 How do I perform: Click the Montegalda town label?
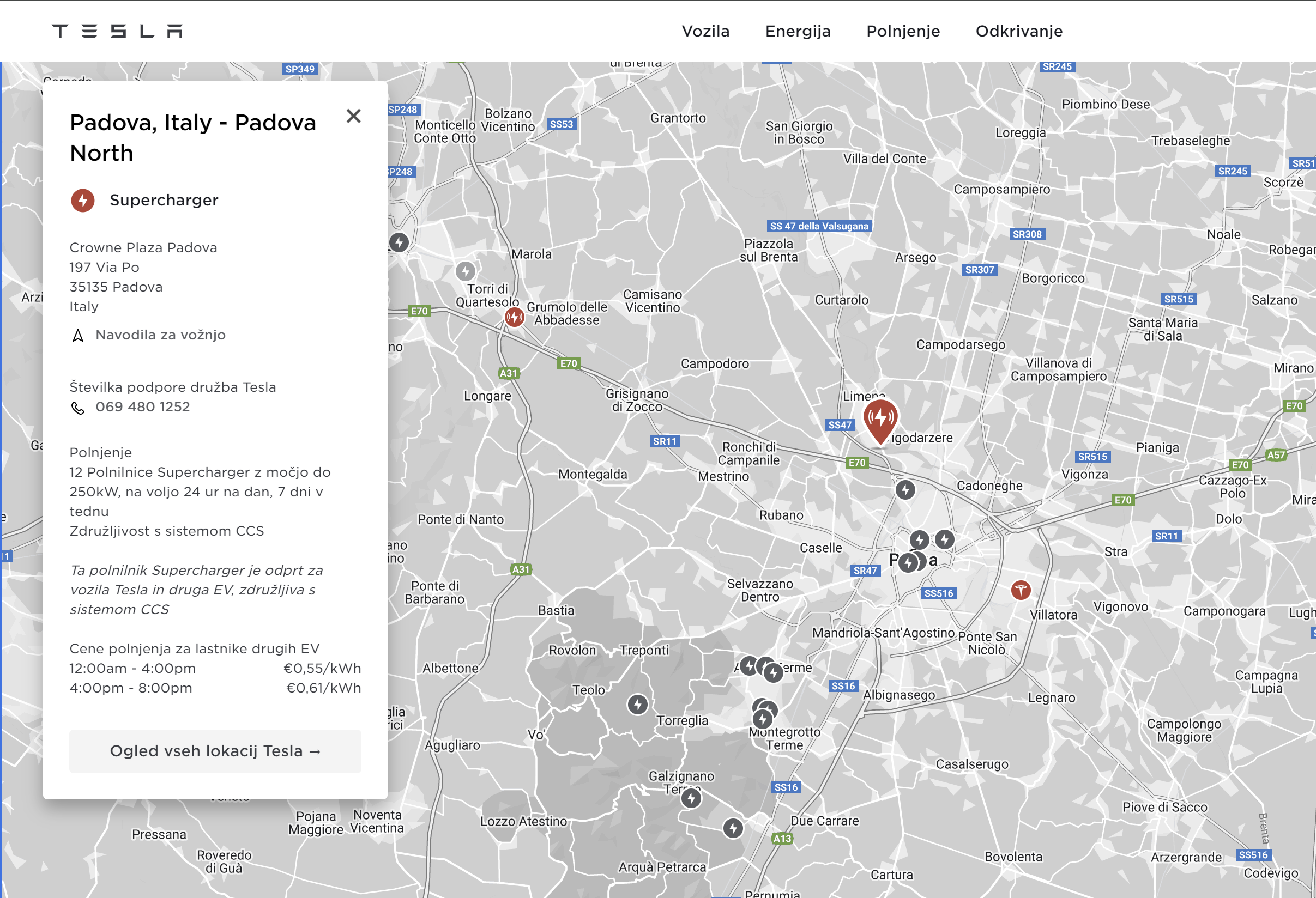[593, 474]
